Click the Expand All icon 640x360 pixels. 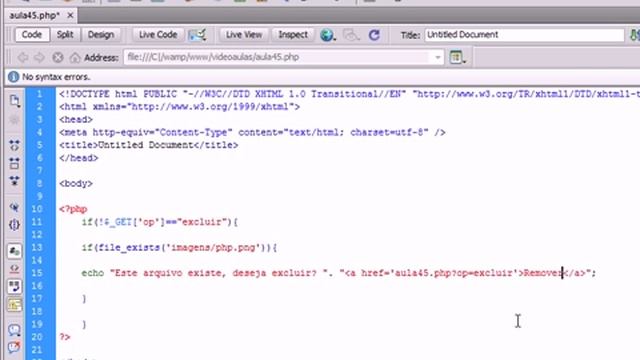pyautogui.click(x=14, y=181)
